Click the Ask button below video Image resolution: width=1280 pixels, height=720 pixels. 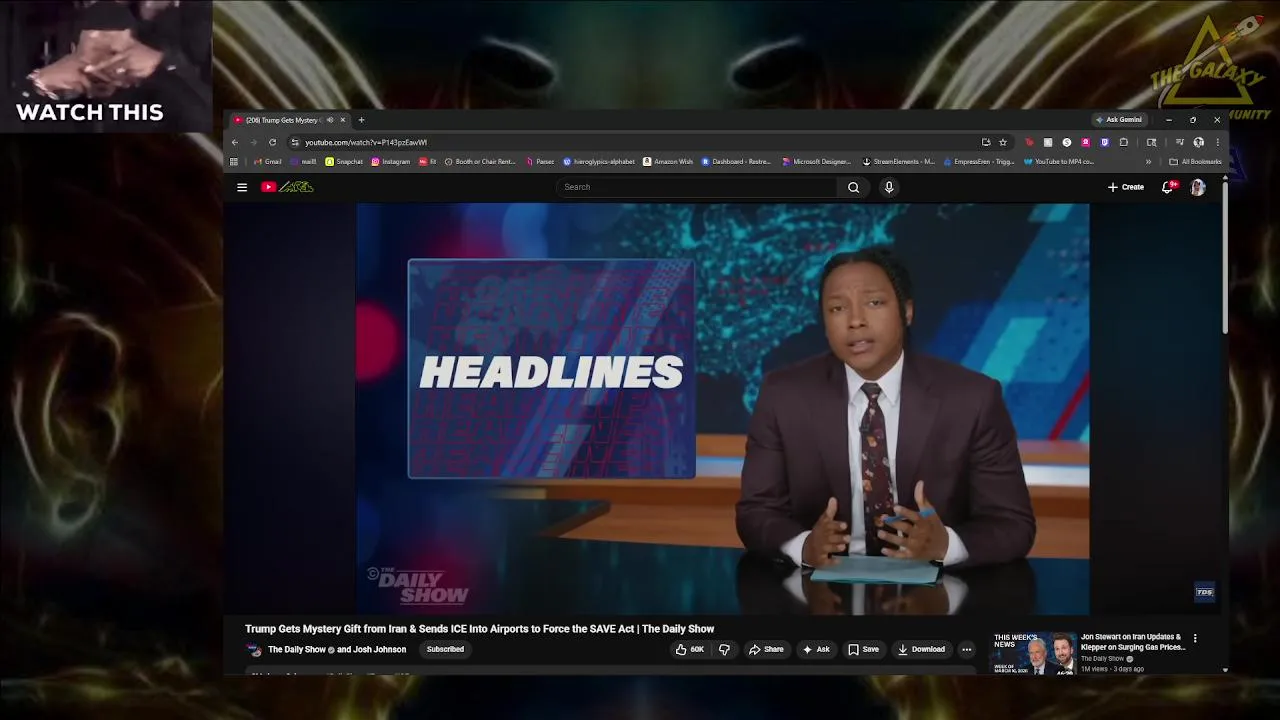click(816, 649)
